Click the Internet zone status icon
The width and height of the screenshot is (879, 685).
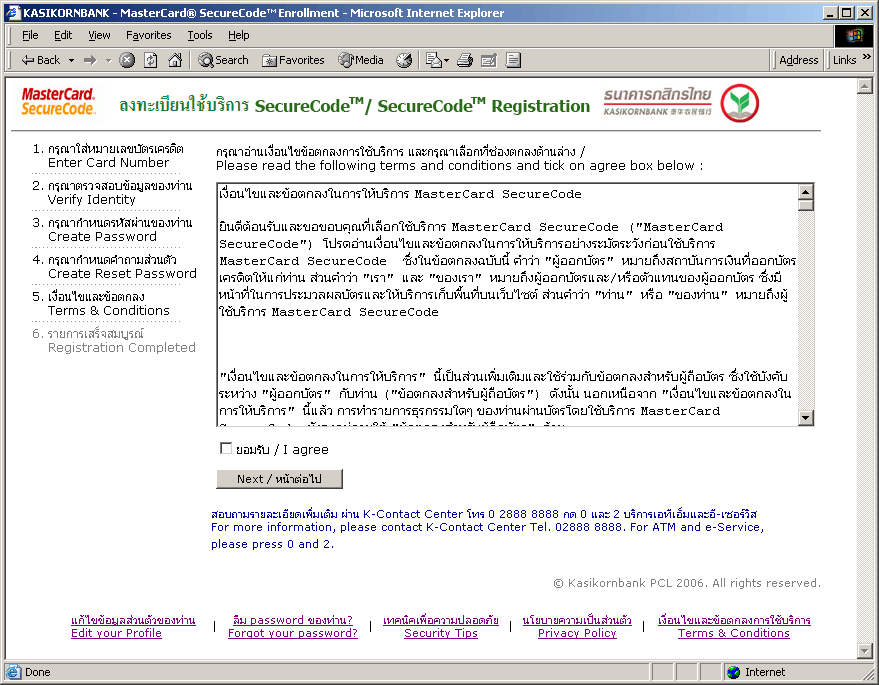click(x=733, y=672)
